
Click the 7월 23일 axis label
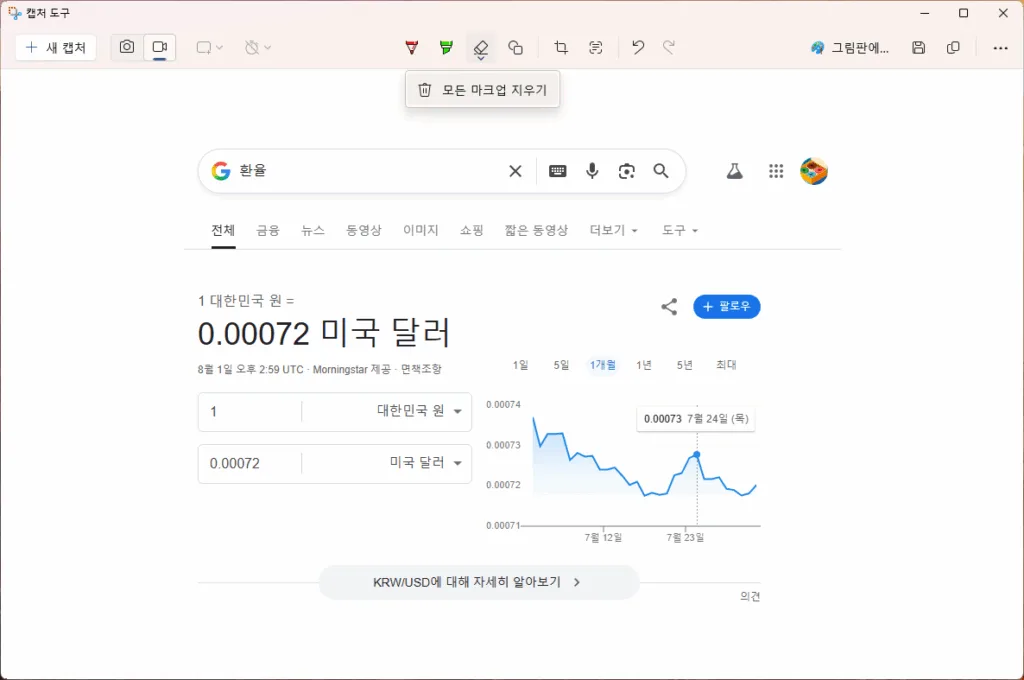685,538
